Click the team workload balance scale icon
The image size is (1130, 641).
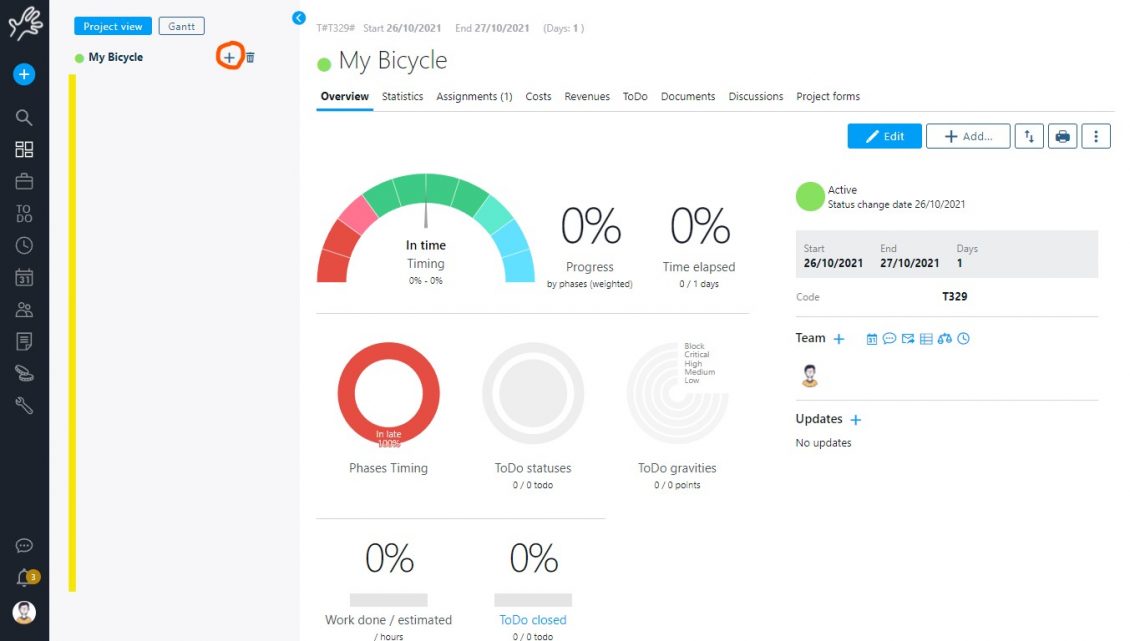(944, 339)
